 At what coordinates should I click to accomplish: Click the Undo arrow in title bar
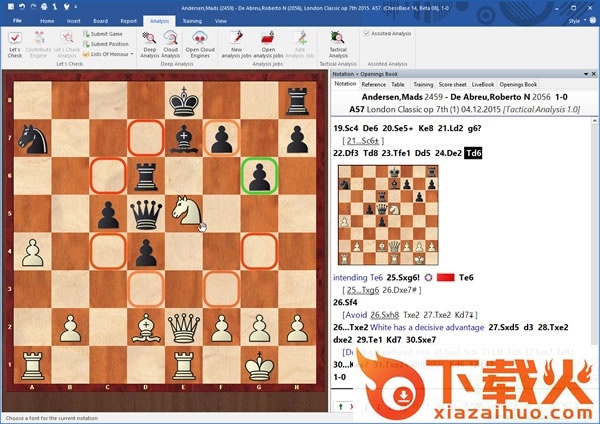point(22,7)
